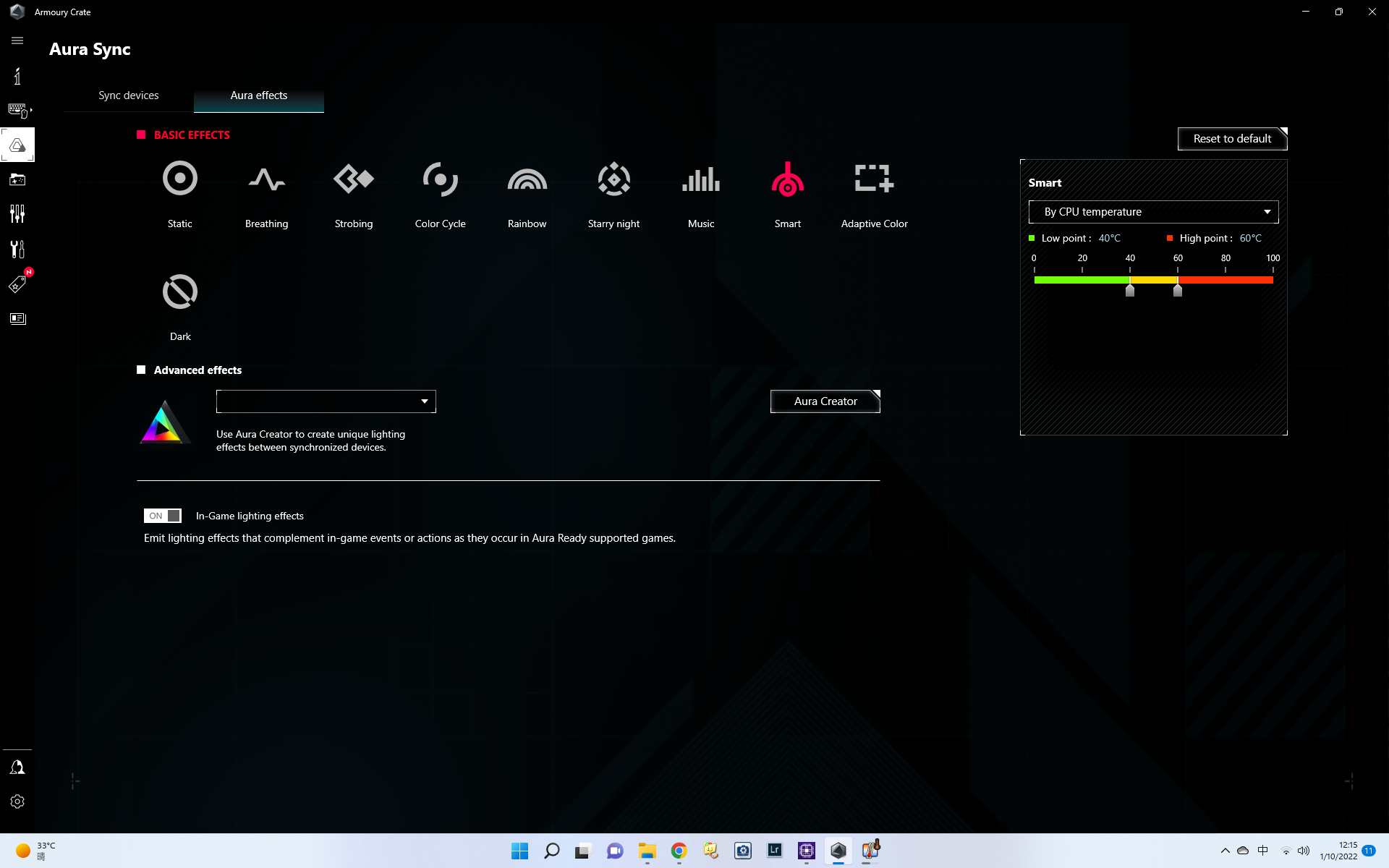The image size is (1389, 868).
Task: Expand the Advanced effects dropdown list
Action: (x=326, y=401)
